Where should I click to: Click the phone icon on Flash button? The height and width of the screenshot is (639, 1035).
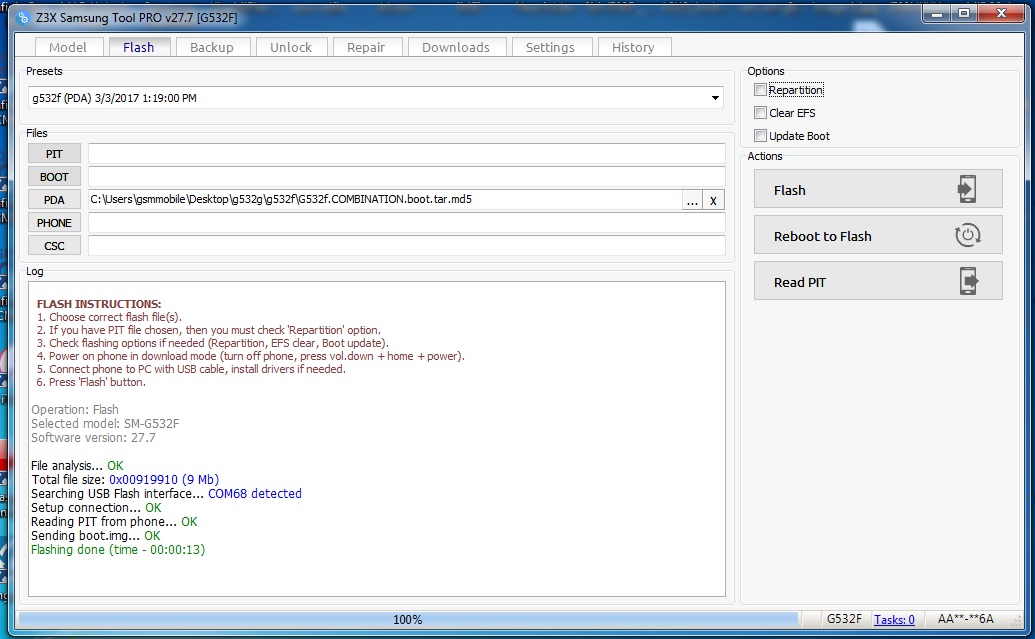coord(967,189)
